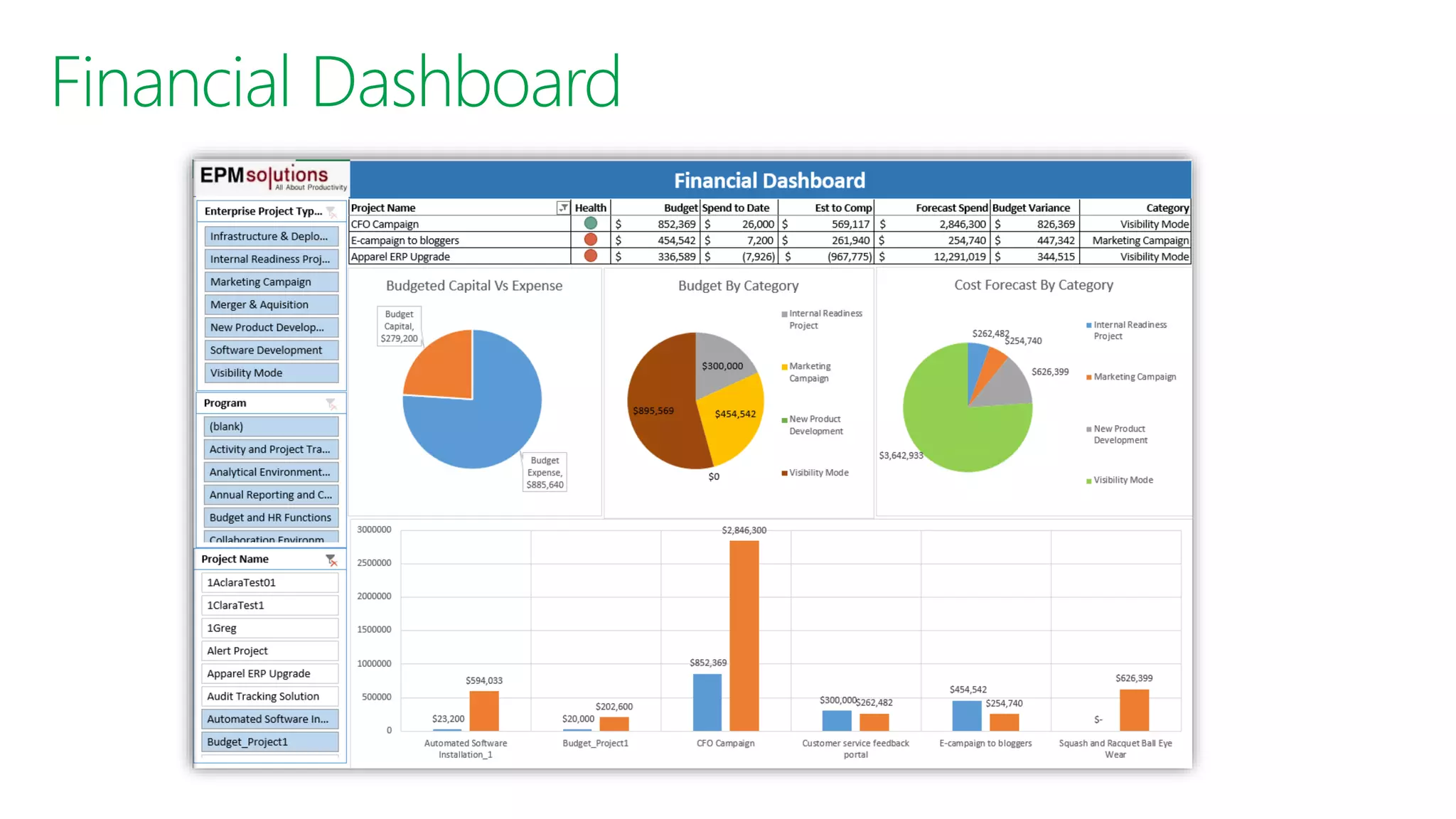This screenshot has width=1456, height=819.
Task: Select the E-campaign to bloggers name cell
Action: 460,240
